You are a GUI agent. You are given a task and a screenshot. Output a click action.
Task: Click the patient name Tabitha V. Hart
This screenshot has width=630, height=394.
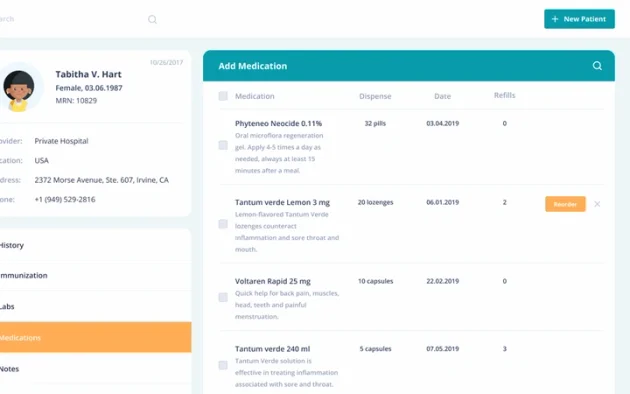click(x=88, y=74)
